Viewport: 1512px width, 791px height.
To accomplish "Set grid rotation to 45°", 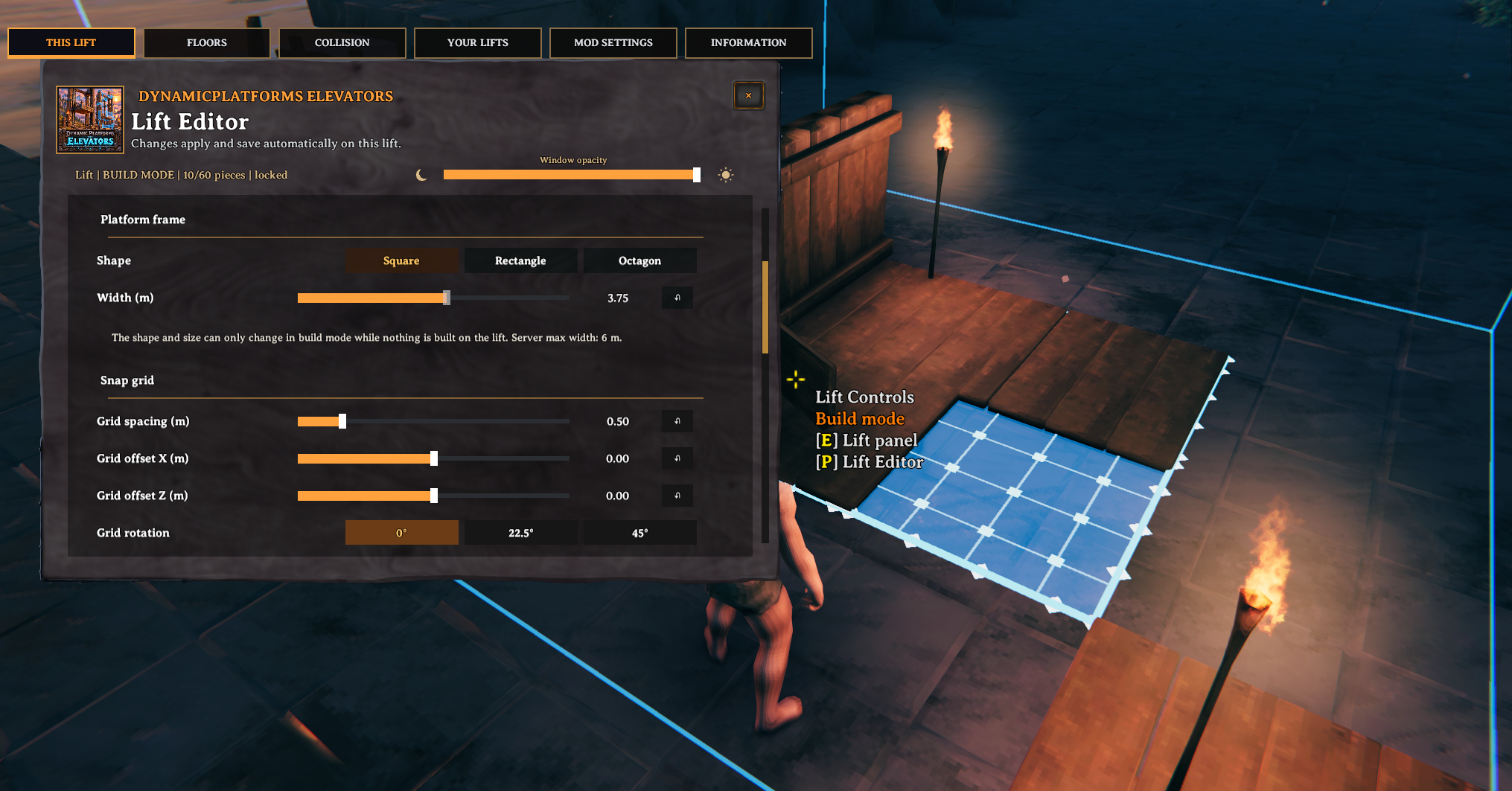I will pos(639,533).
